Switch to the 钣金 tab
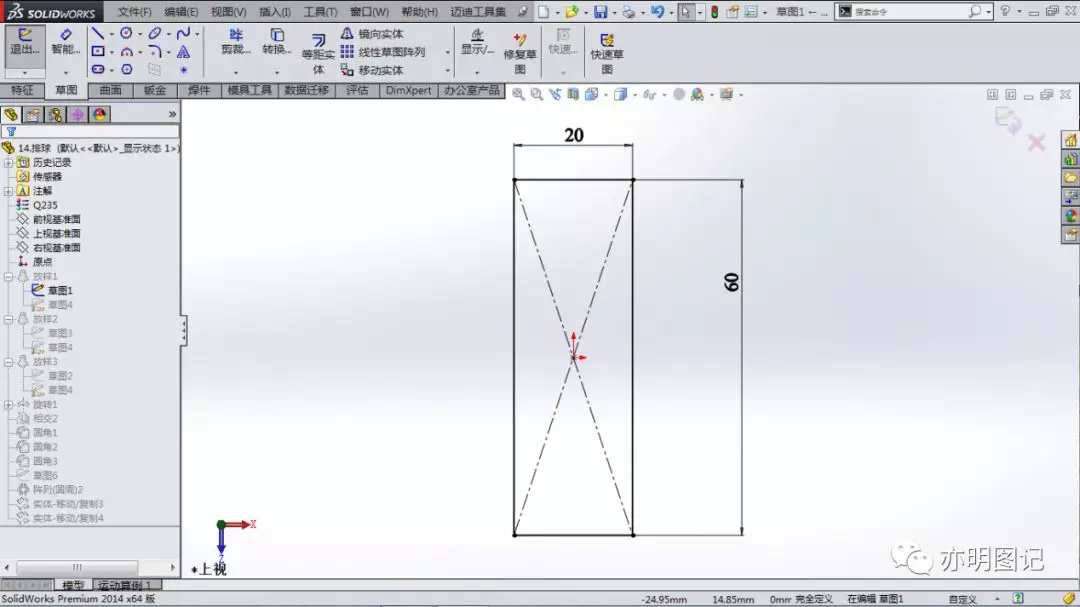The image size is (1080, 607). [x=154, y=90]
